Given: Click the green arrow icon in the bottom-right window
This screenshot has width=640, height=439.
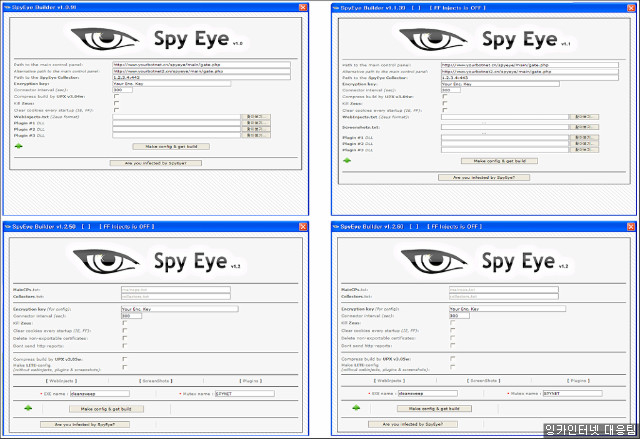Looking at the screenshot, I should (x=355, y=408).
